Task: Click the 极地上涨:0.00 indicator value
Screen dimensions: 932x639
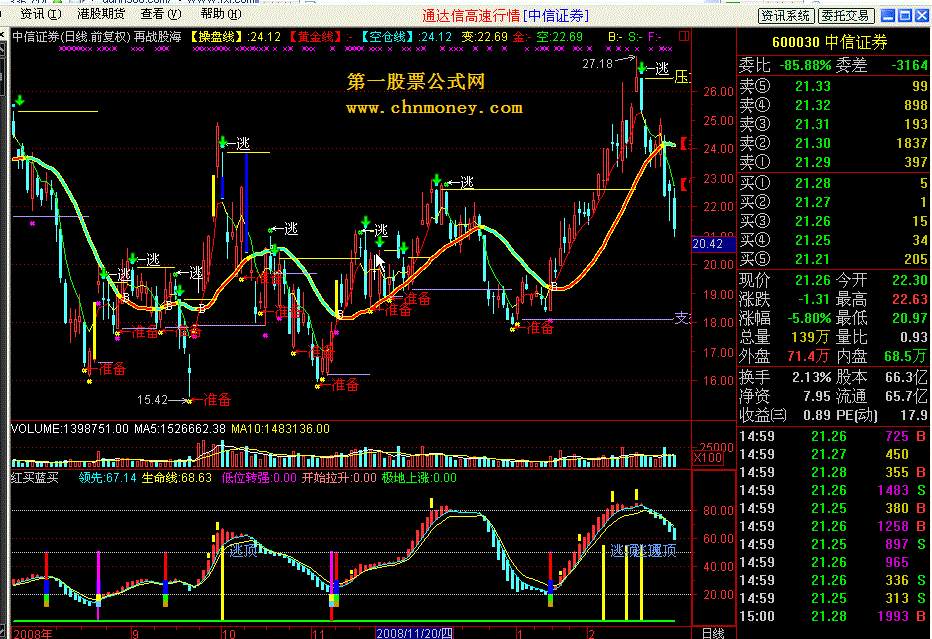Action: point(419,478)
